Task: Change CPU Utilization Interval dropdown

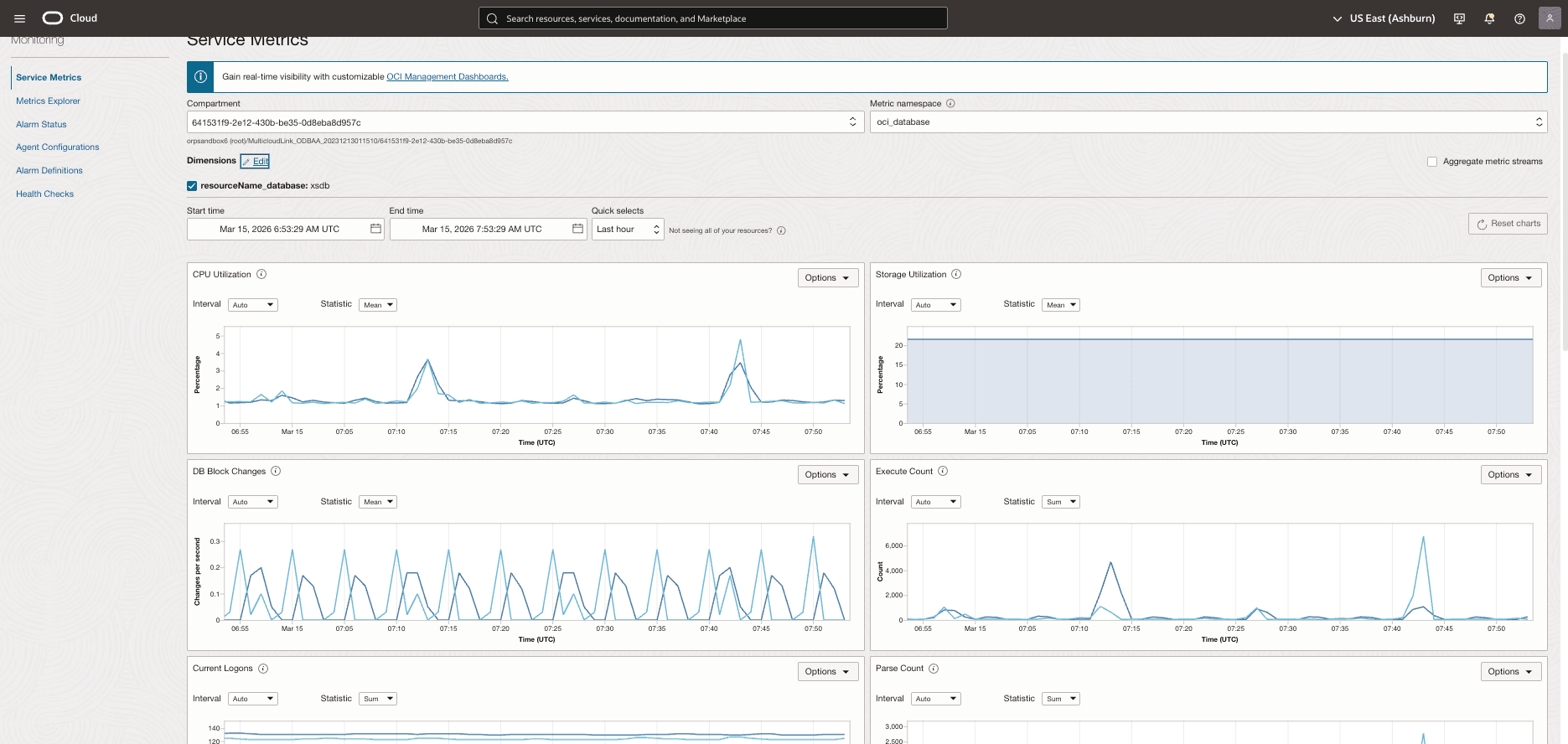Action: pos(253,305)
